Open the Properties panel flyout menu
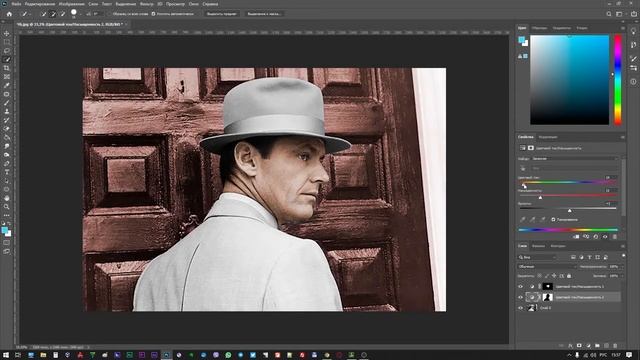Screen dimensions: 640x360 [x=622, y=137]
